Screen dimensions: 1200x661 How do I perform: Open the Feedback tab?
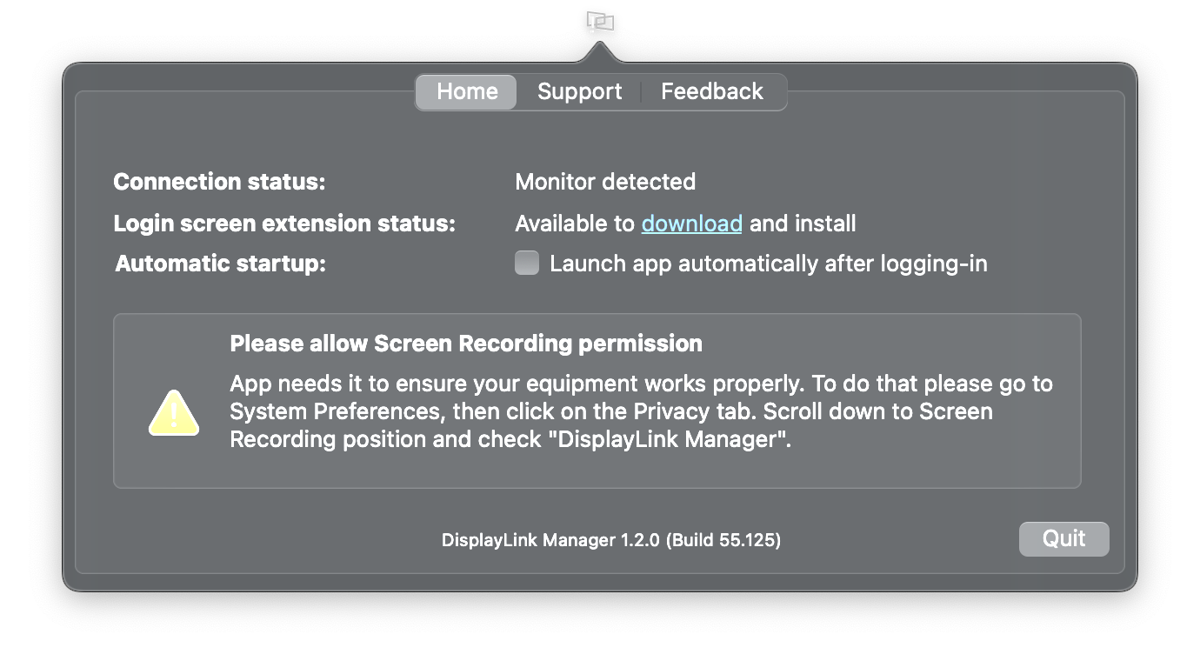(712, 91)
